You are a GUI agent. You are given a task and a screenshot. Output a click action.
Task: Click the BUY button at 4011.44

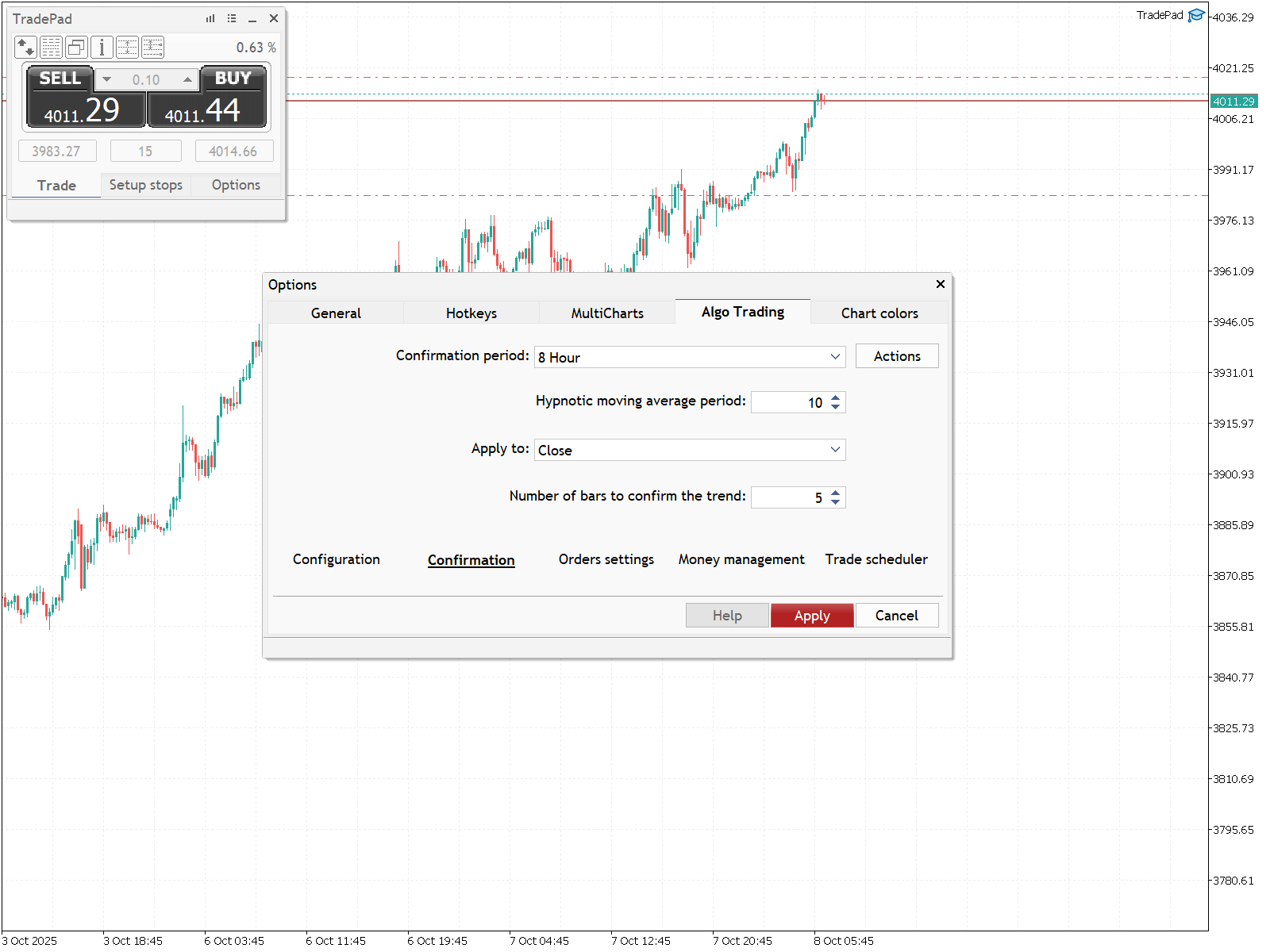pyautogui.click(x=207, y=98)
